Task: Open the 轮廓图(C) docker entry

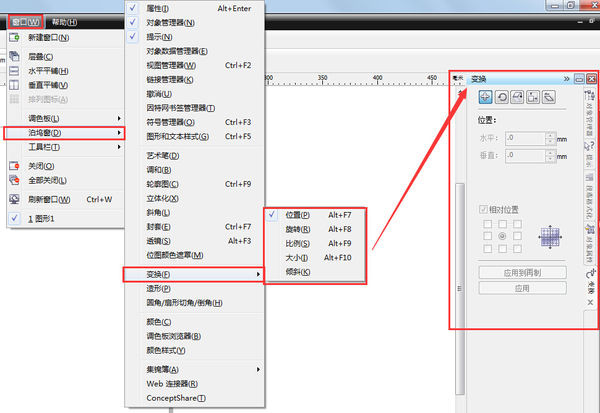Action: (x=195, y=184)
